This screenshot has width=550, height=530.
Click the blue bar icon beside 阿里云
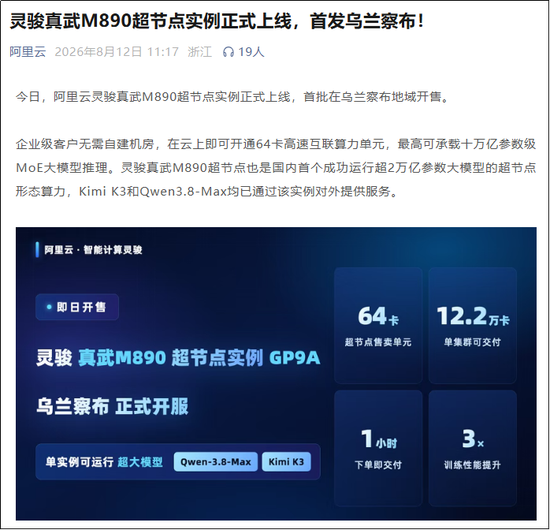(37, 250)
